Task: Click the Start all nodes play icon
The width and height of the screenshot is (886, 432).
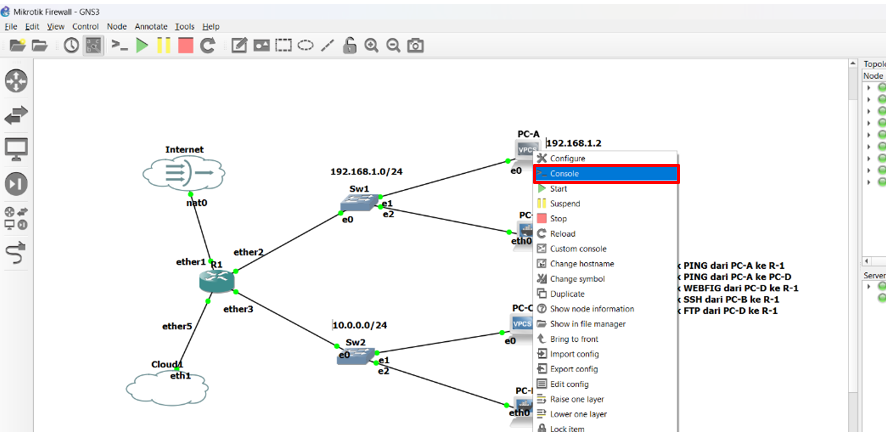Action: pos(142,45)
